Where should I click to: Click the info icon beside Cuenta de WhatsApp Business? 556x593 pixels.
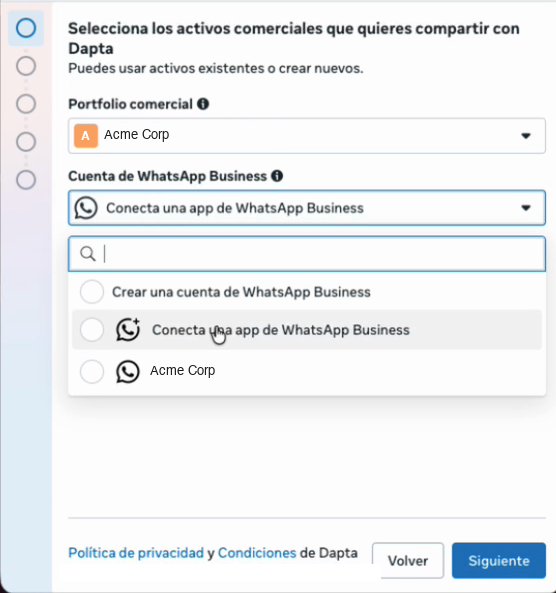click(x=277, y=176)
